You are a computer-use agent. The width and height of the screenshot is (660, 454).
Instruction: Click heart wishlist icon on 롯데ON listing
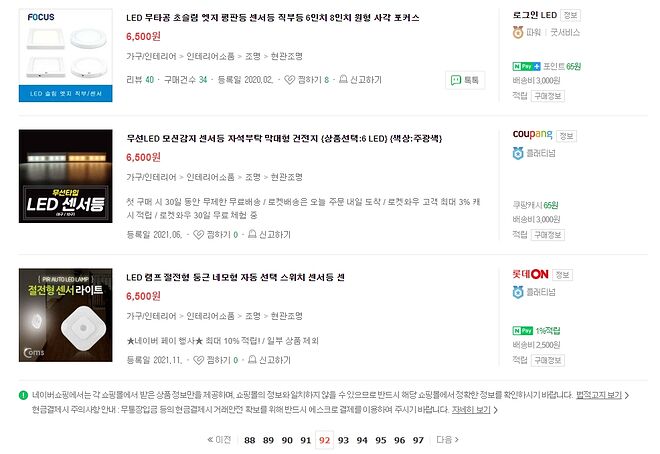(x=198, y=360)
